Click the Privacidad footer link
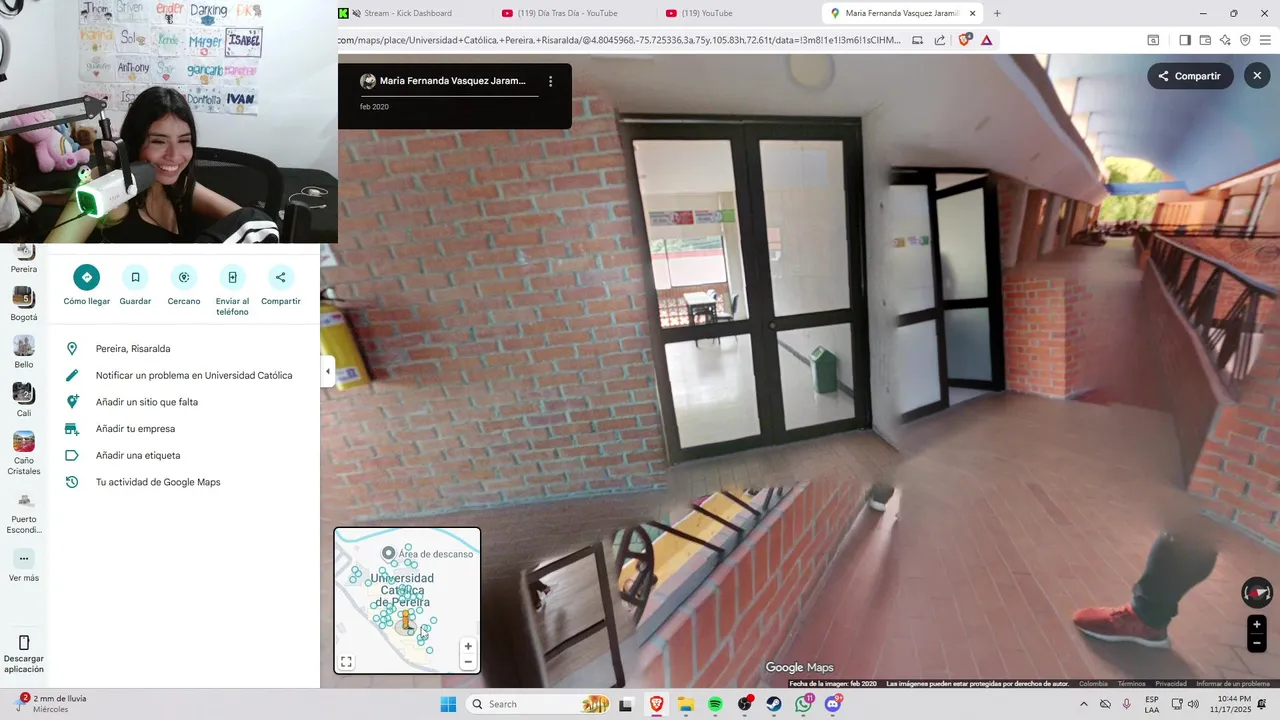The image size is (1280, 720). click(1171, 684)
